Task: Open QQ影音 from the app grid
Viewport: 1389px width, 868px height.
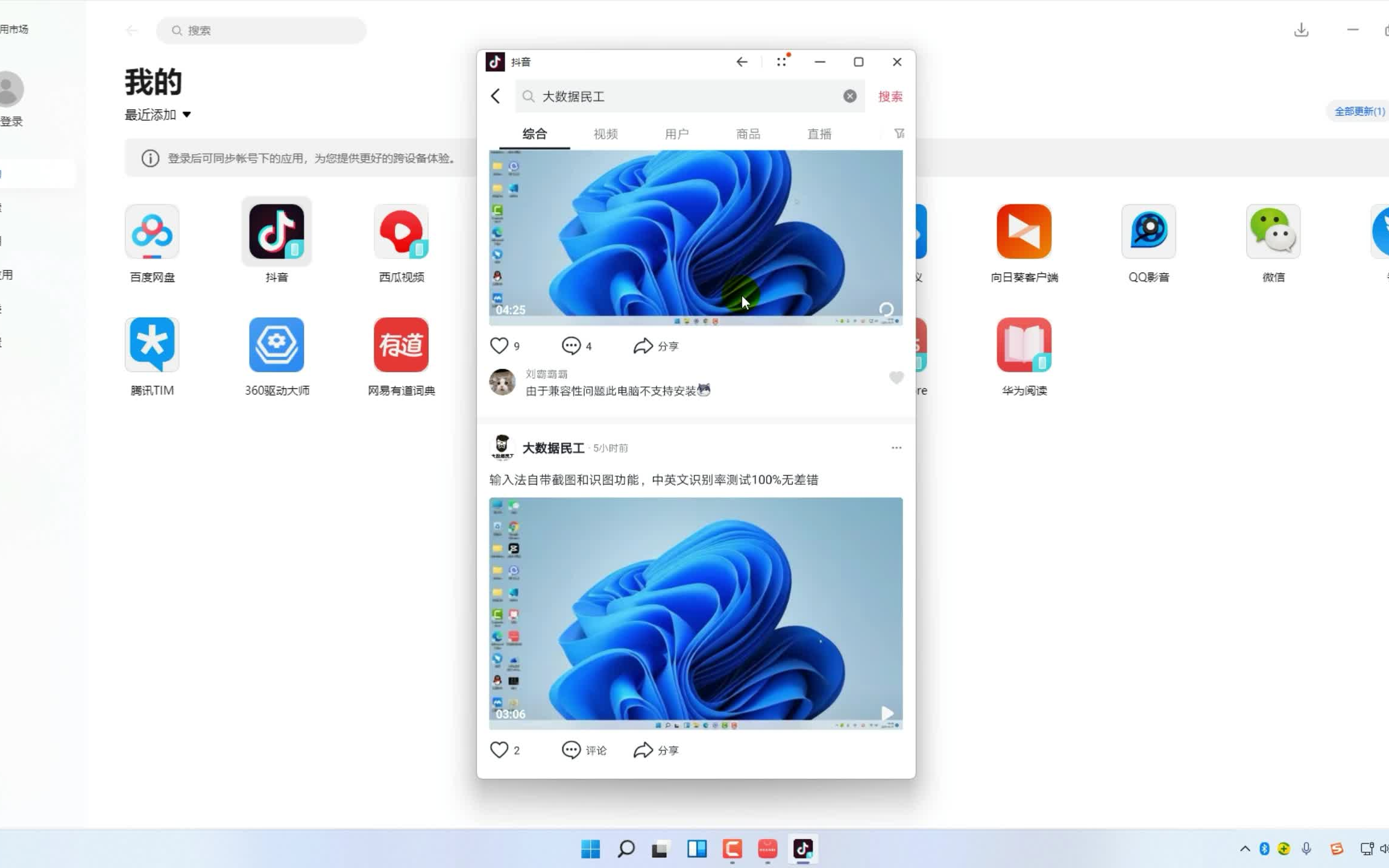Action: pos(1147,231)
